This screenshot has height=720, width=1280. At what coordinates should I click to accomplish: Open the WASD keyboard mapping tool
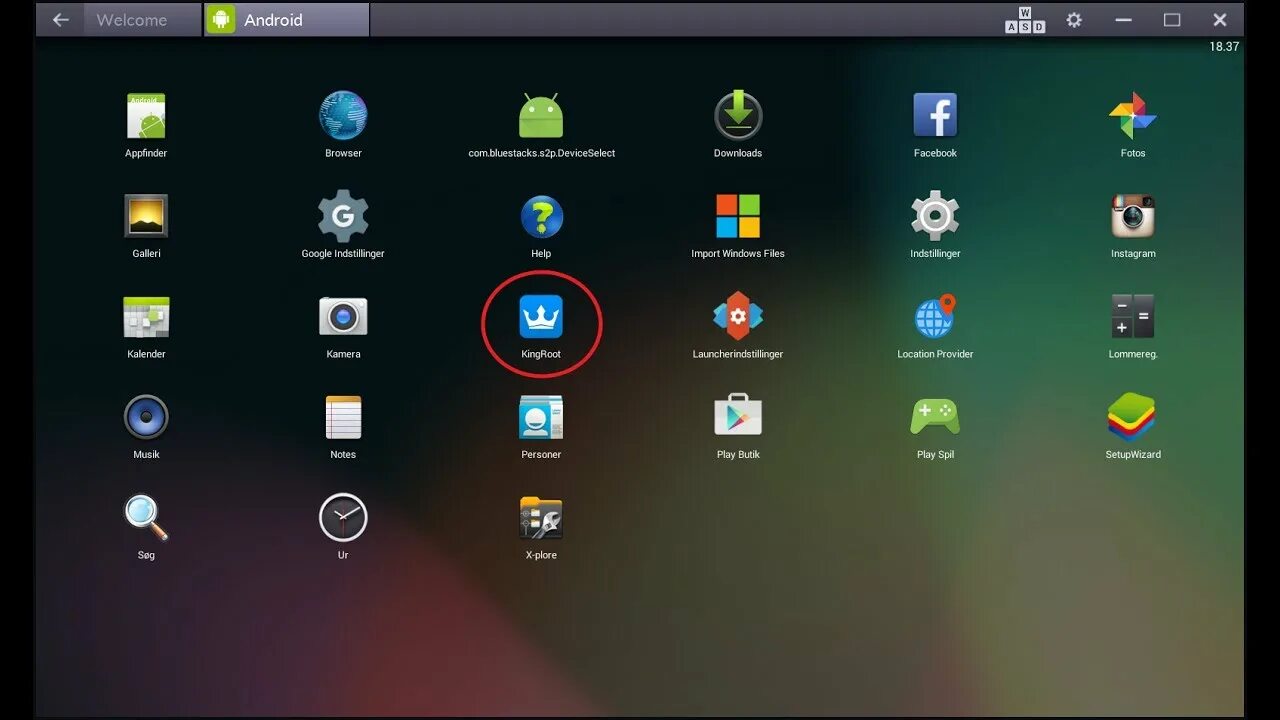point(1025,20)
